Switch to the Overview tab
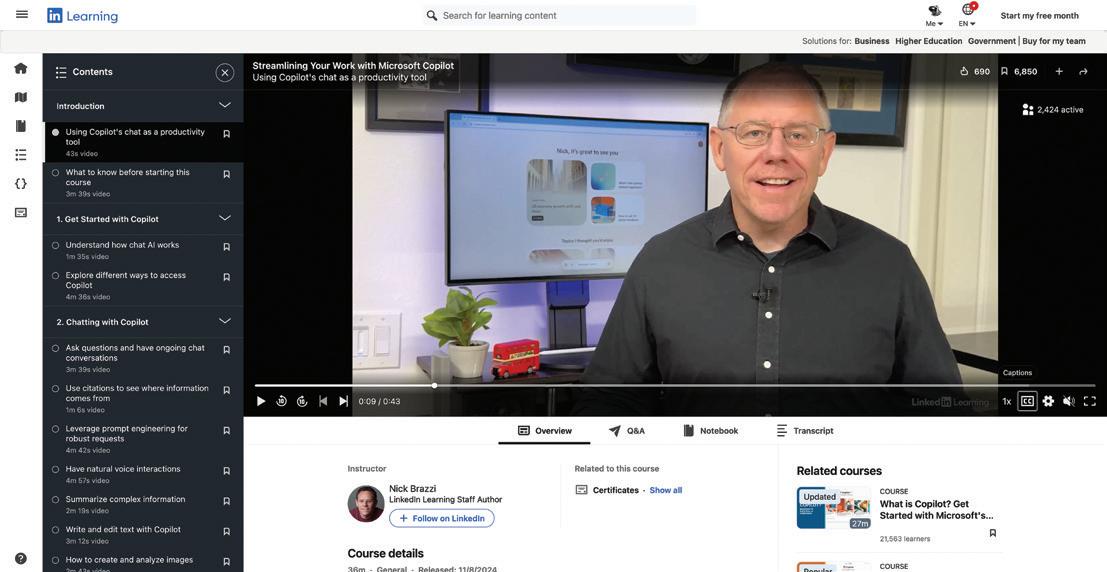Viewport: 1107px width, 572px height. point(544,431)
